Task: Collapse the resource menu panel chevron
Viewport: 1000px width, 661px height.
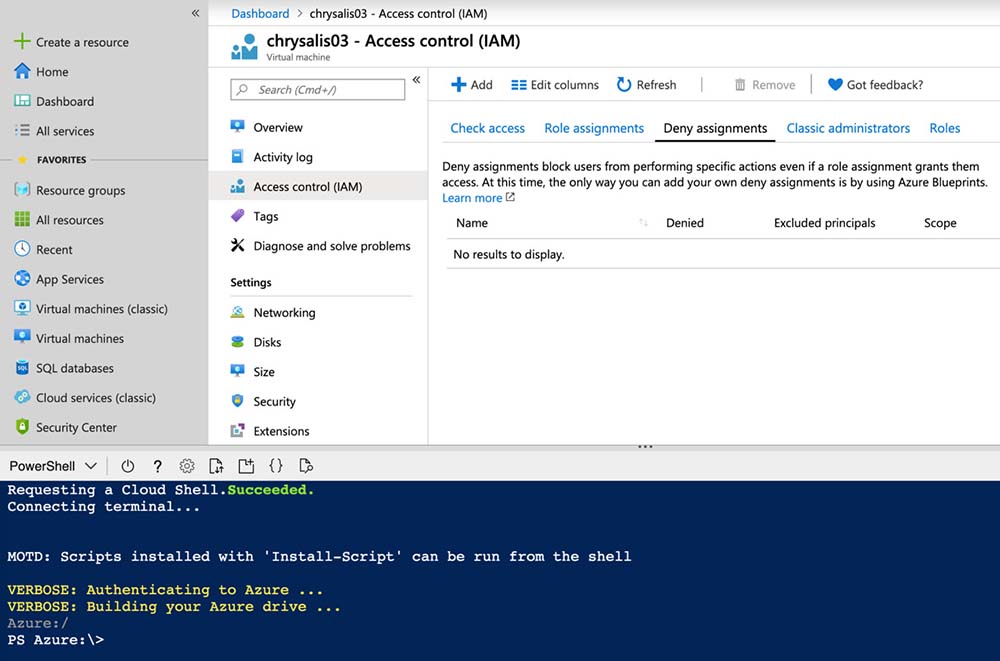Action: pos(416,80)
